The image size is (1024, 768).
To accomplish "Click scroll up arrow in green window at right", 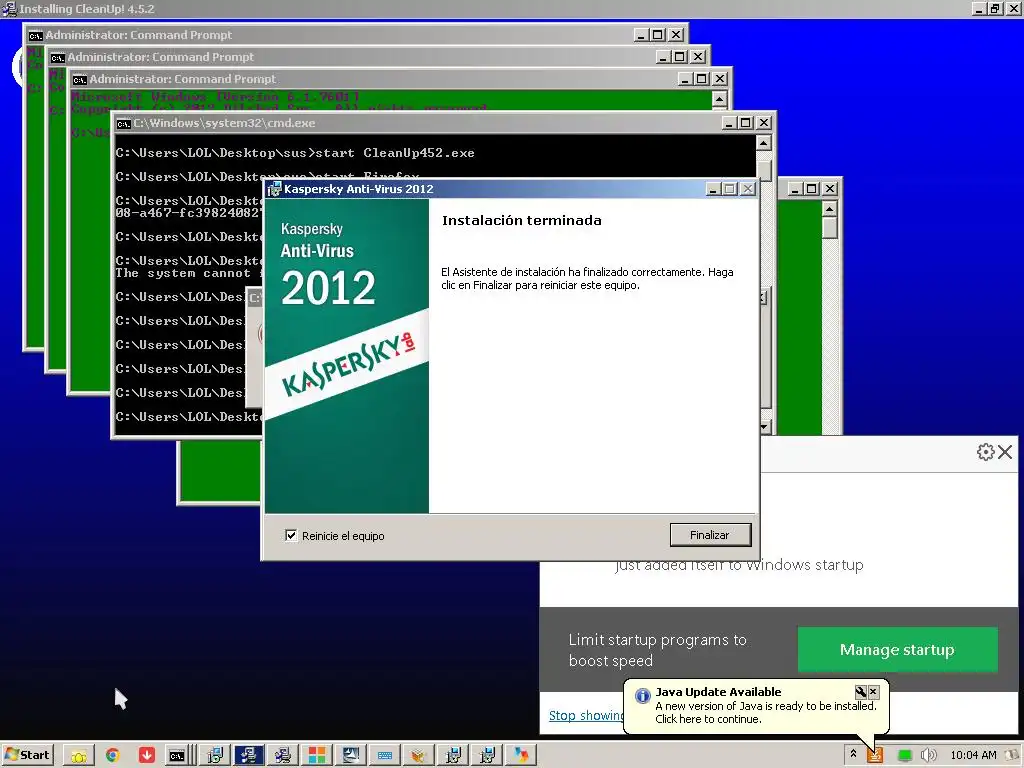I will [x=829, y=208].
